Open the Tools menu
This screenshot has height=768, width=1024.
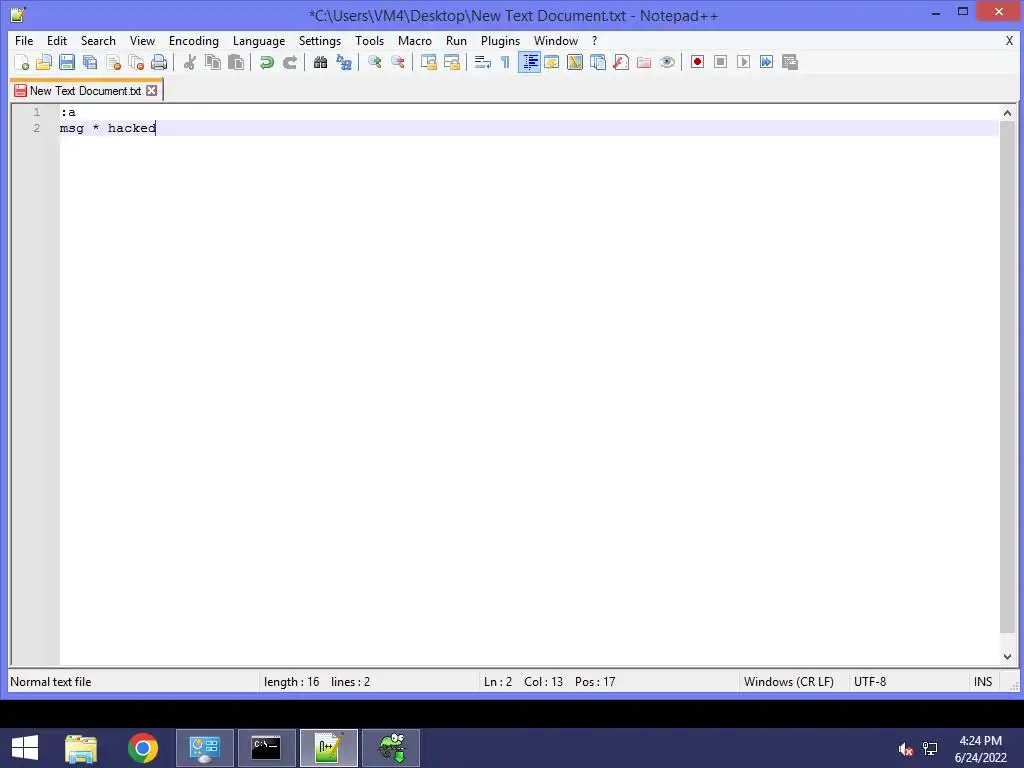pyautogui.click(x=370, y=40)
